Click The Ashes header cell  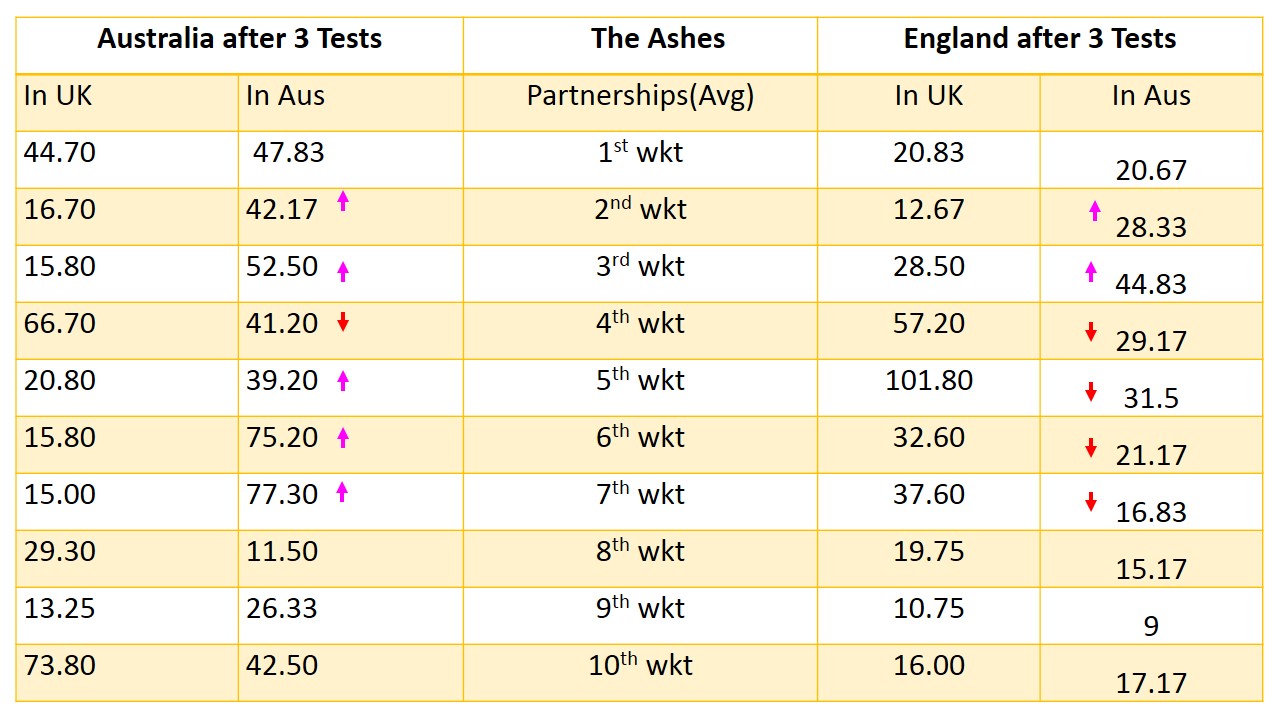pos(658,39)
